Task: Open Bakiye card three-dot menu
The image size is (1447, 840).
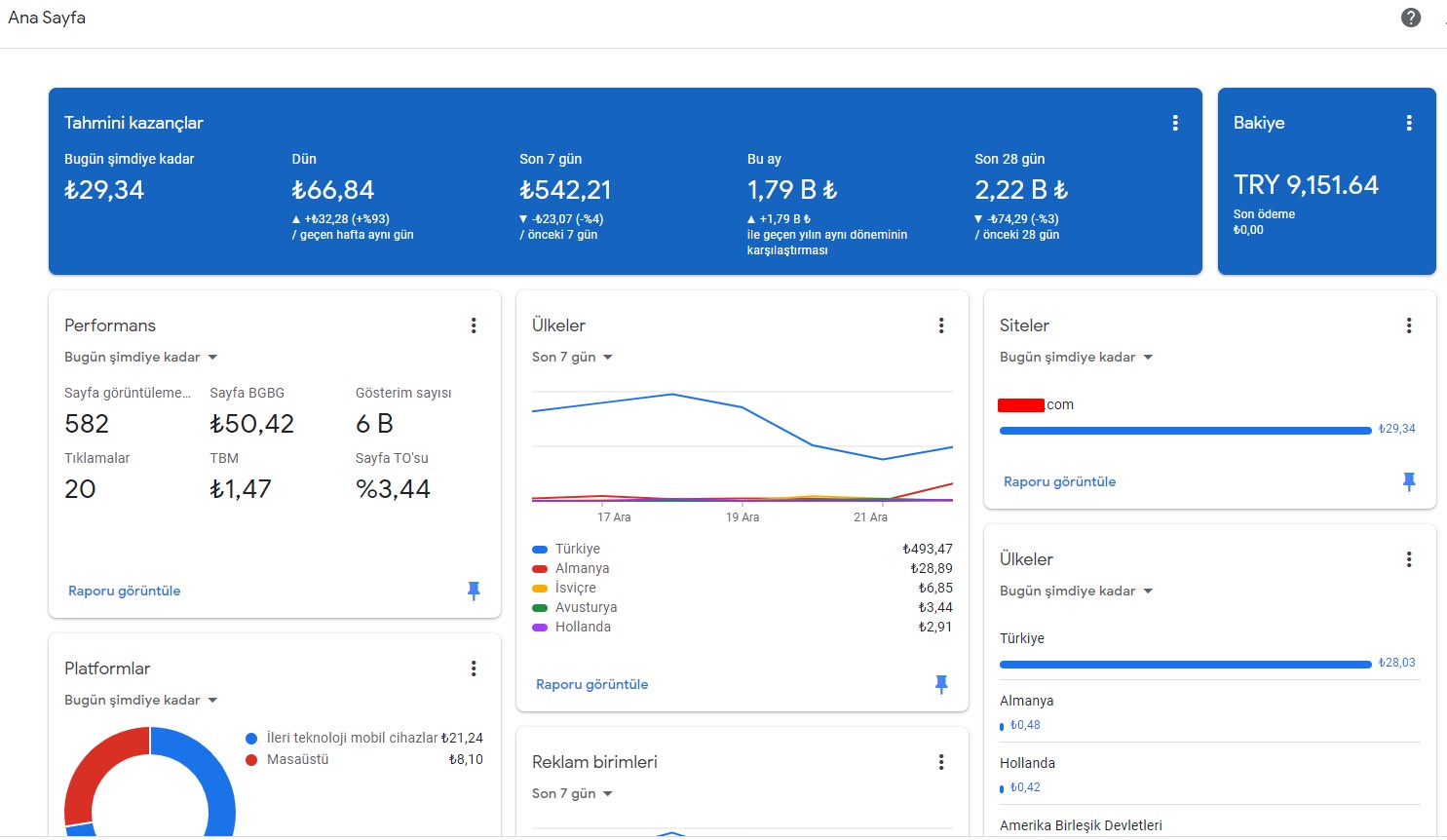Action: click(x=1409, y=123)
